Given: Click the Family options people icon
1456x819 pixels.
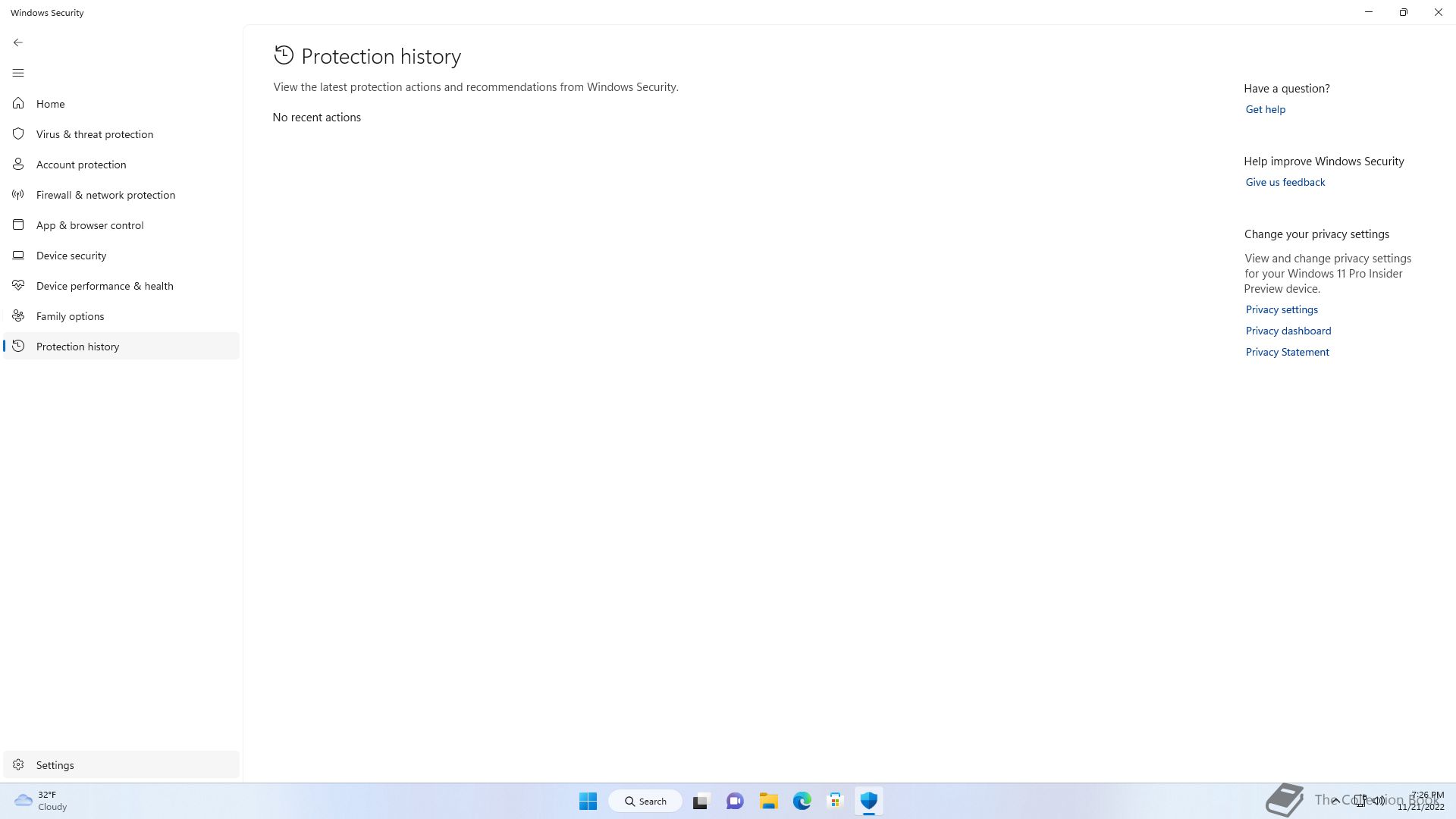Looking at the screenshot, I should (x=18, y=315).
